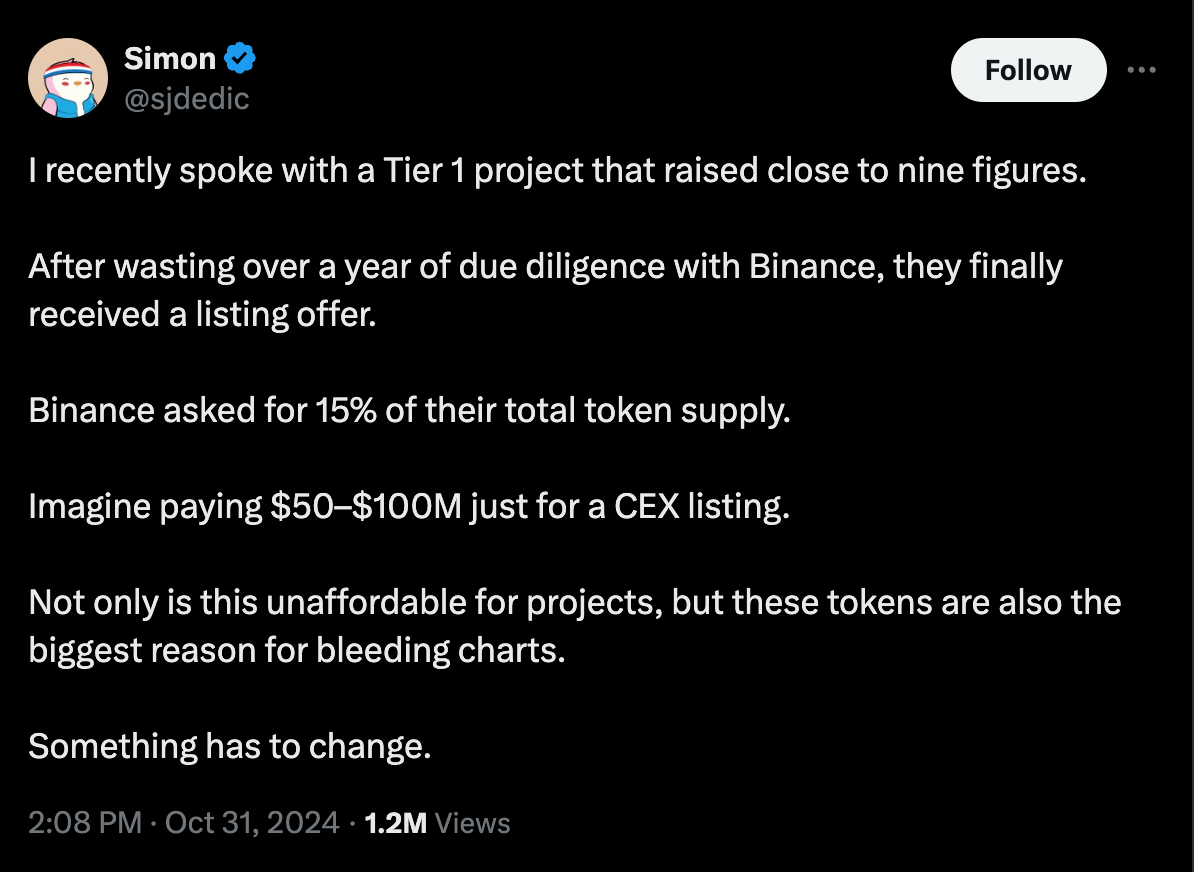Image resolution: width=1194 pixels, height=872 pixels.
Task: Open @sjdedic's profile via the handle
Action: 186,99
